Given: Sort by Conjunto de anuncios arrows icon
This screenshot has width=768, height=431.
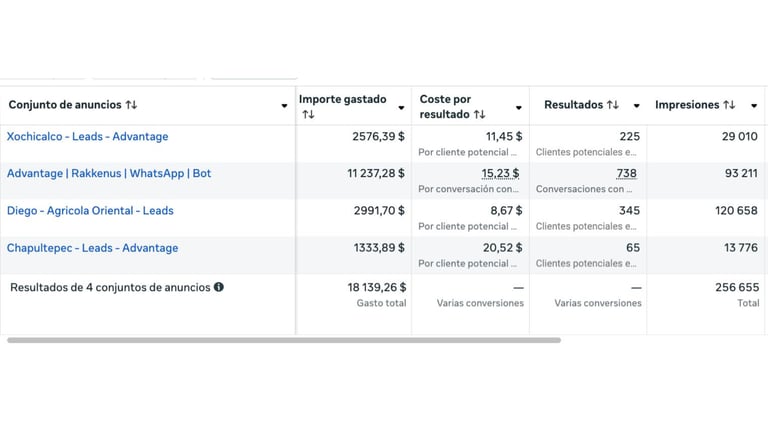Looking at the screenshot, I should click(x=131, y=105).
